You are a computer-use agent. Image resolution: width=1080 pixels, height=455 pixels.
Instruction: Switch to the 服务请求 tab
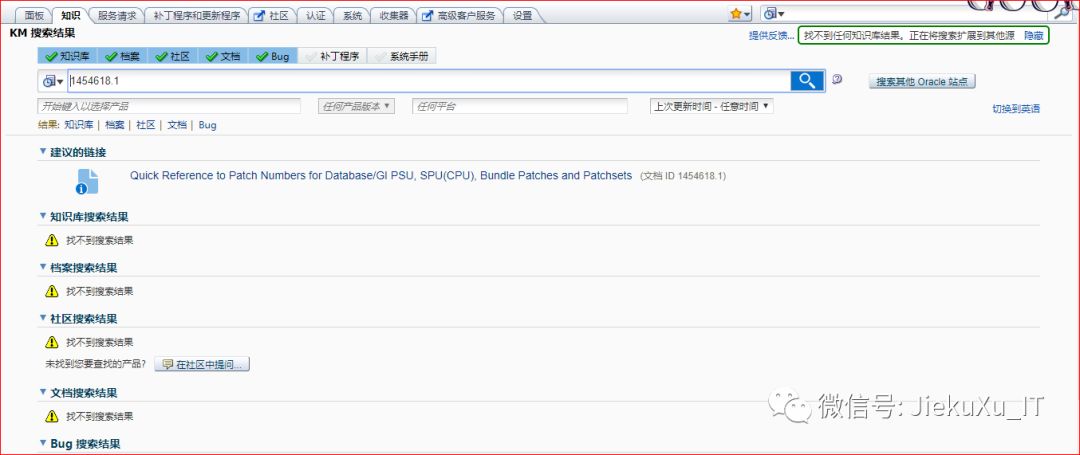116,15
